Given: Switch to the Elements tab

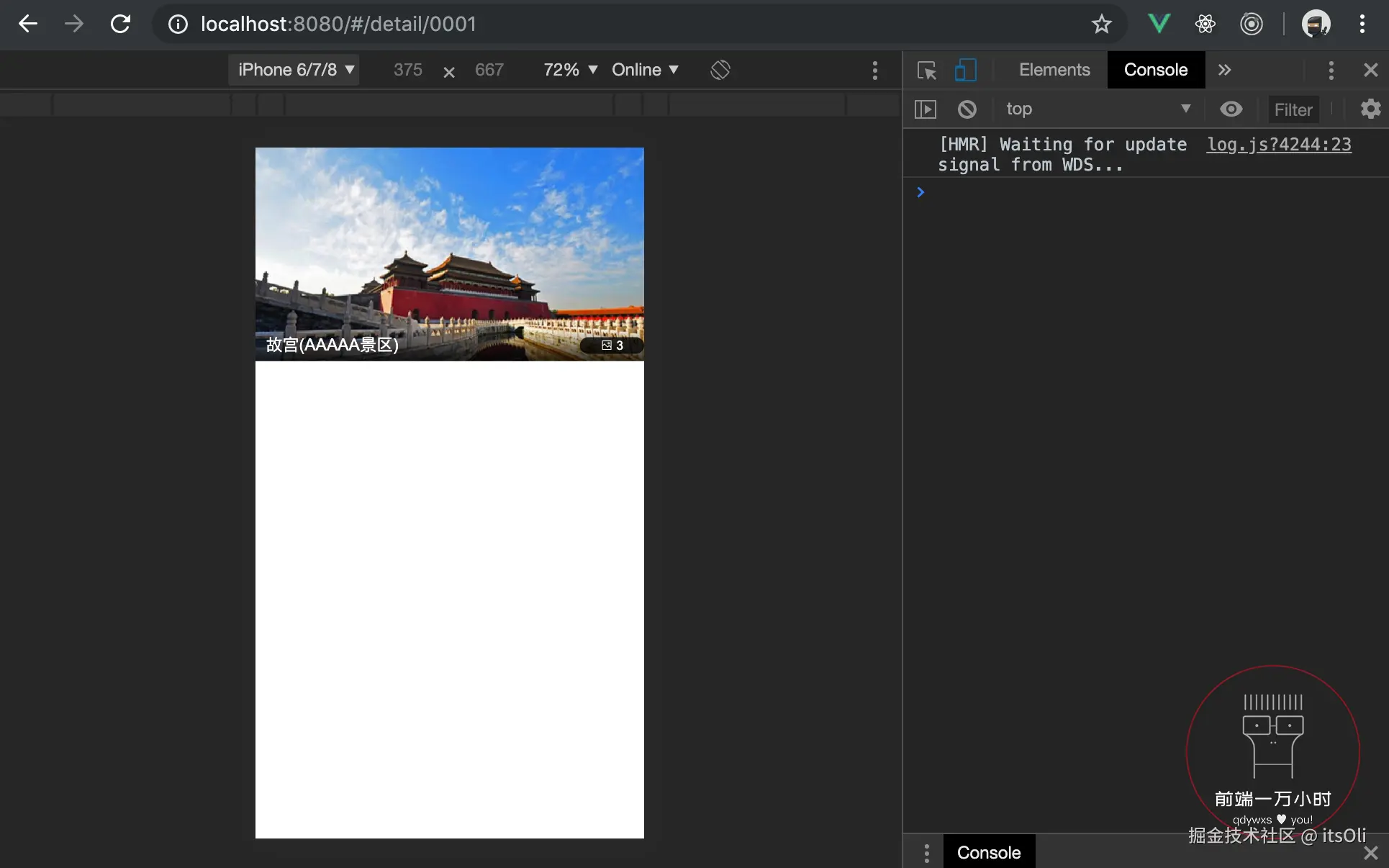Looking at the screenshot, I should click(x=1054, y=70).
